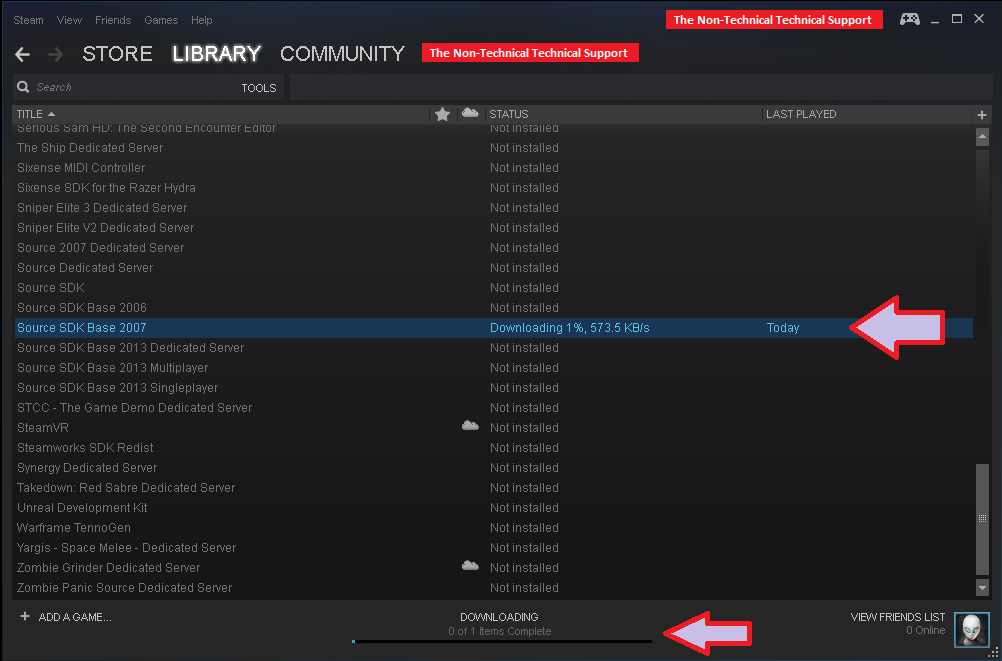Click '0 of 1 Items Complete' text
Screen dimensions: 1002x661
(x=499, y=631)
